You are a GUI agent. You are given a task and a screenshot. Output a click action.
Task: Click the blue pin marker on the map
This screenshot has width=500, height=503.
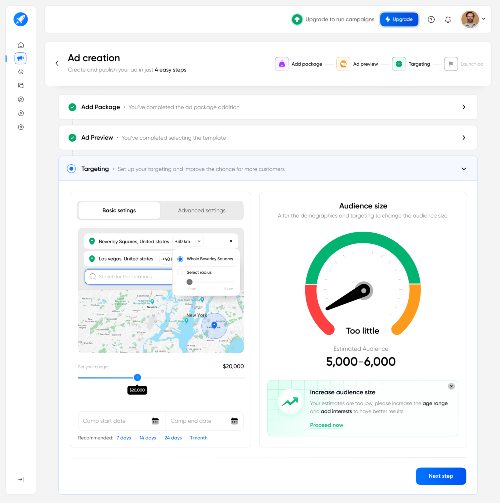[214, 325]
